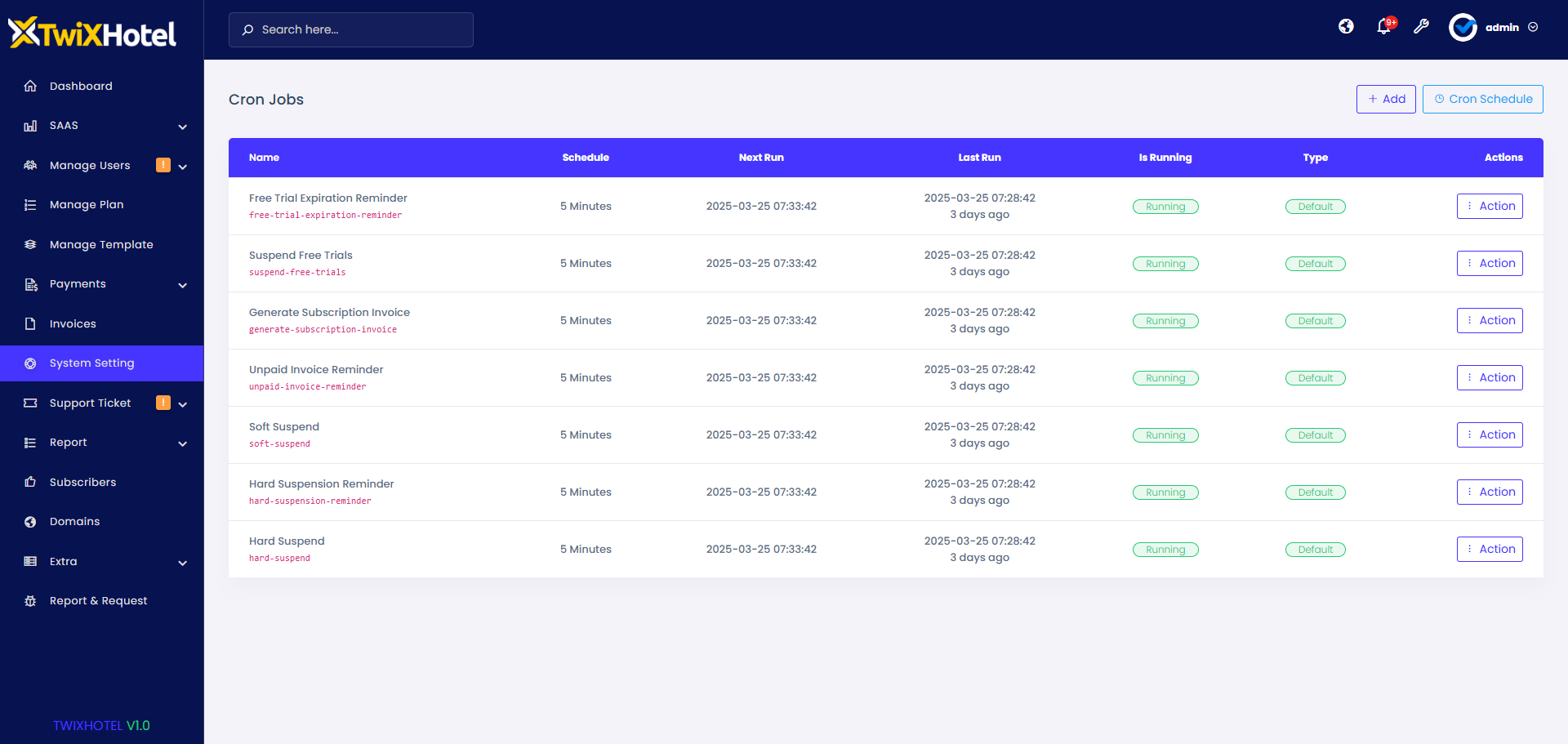
Task: View notifications via the bell icon
Action: click(1383, 27)
